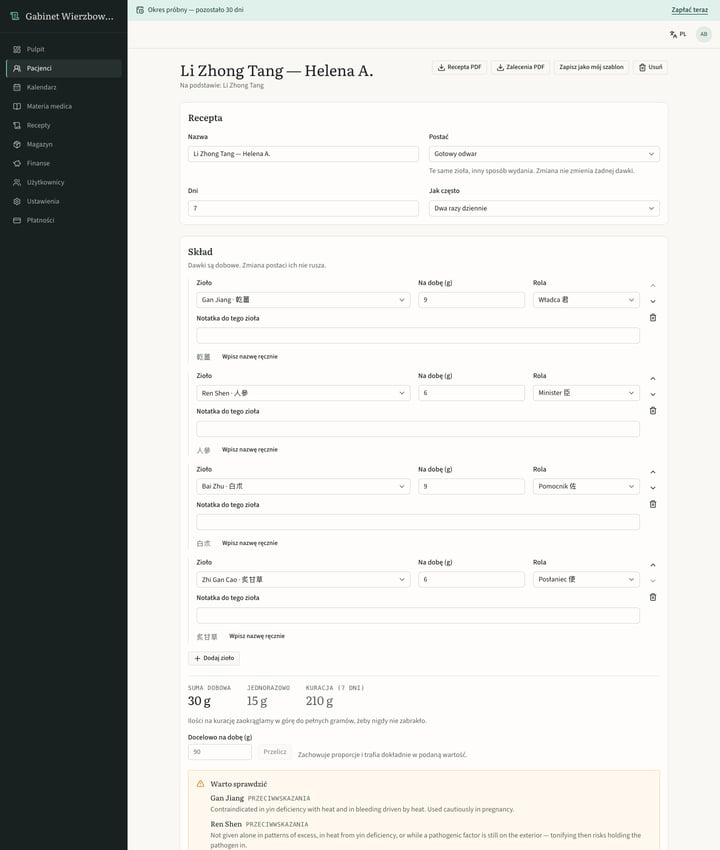Open the Władca role dropdown
This screenshot has height=850, width=720.
[586, 300]
